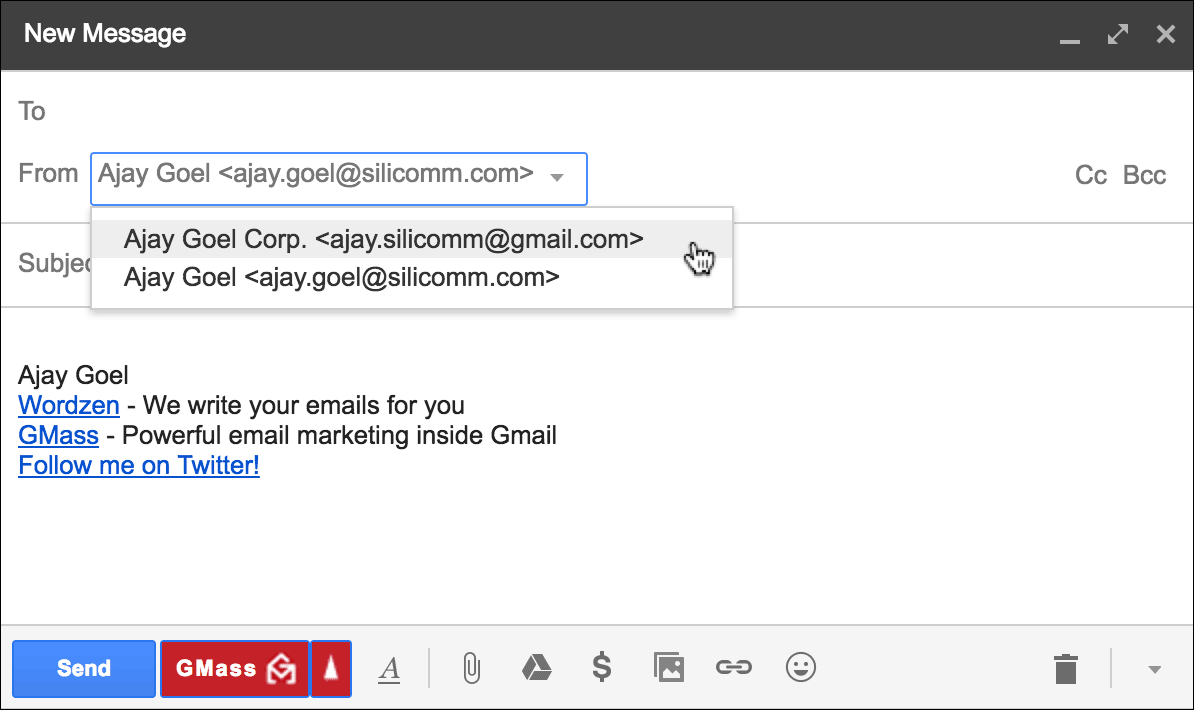Click the Follow me on Twitter link
1194x710 pixels.
[139, 465]
